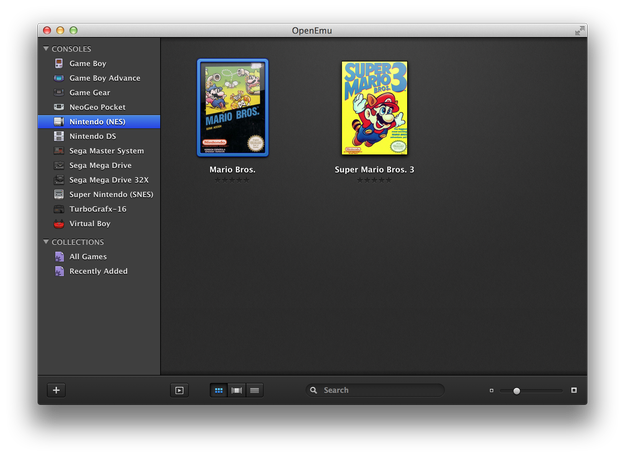Click the green zoom window button
Image resolution: width=625 pixels, height=457 pixels.
click(x=73, y=30)
